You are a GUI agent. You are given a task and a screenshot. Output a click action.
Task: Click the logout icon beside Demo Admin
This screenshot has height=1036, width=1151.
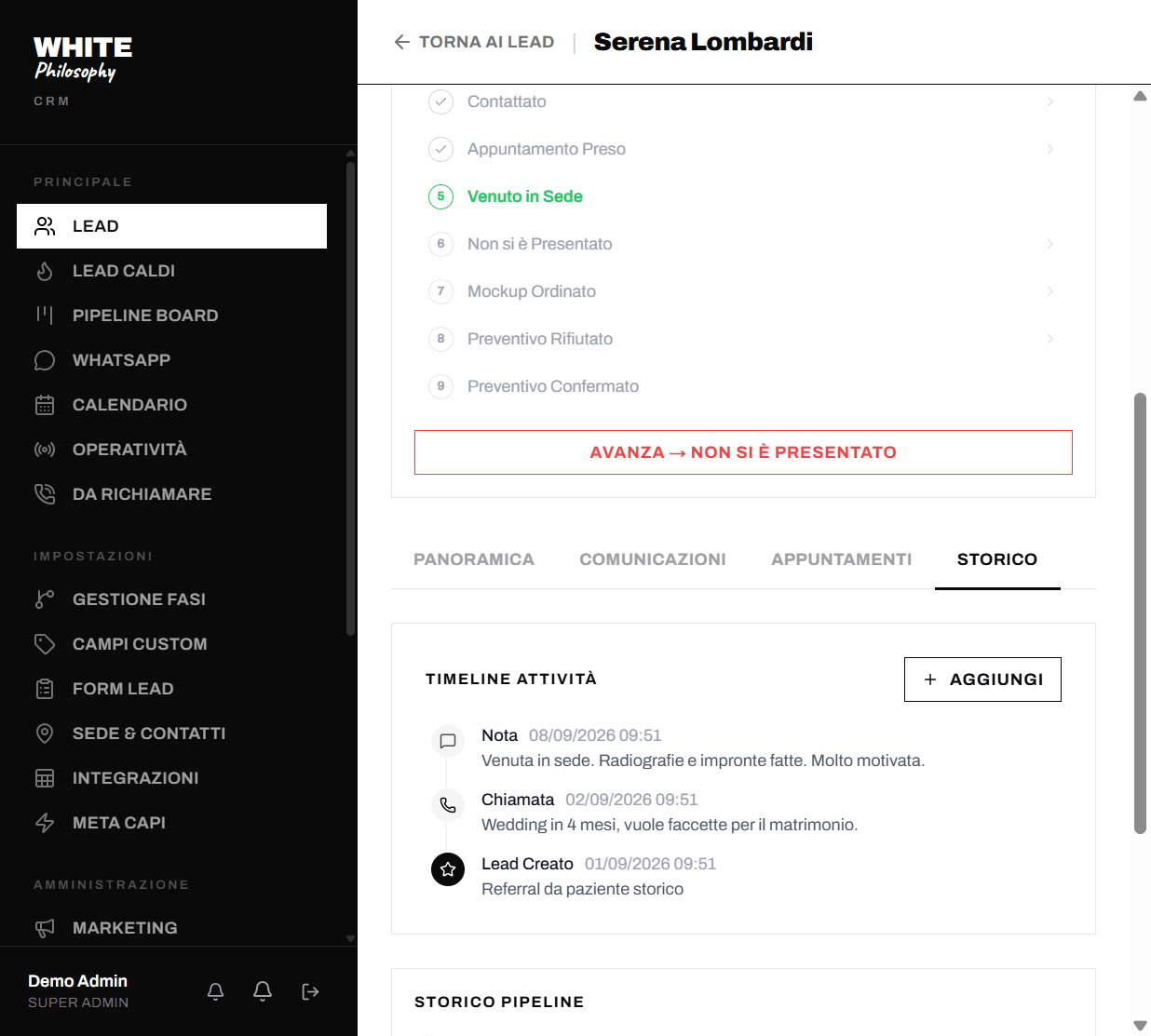pos(311,992)
